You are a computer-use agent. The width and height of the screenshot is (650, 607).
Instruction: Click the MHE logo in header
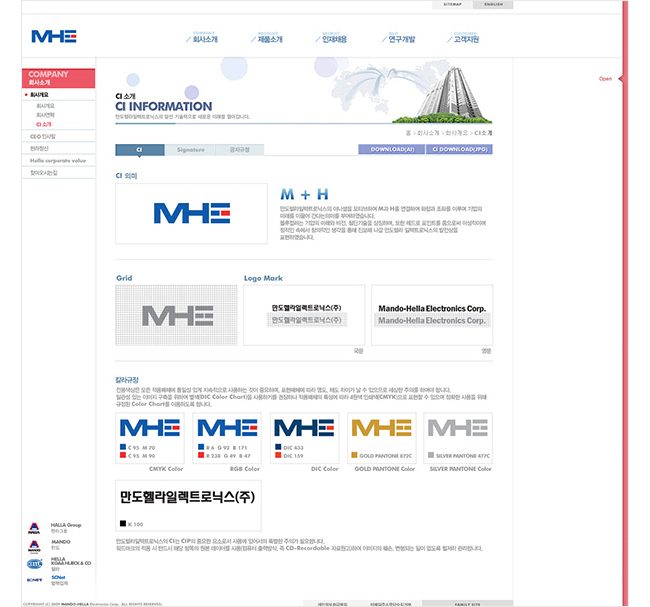(x=54, y=36)
